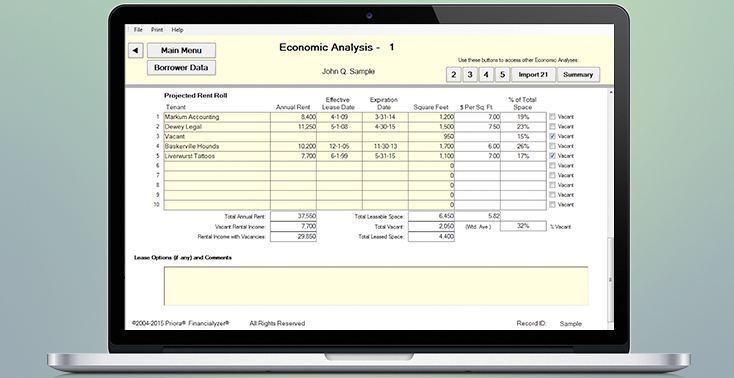This screenshot has width=734, height=378.
Task: Open the Summary view
Action: (x=578, y=75)
